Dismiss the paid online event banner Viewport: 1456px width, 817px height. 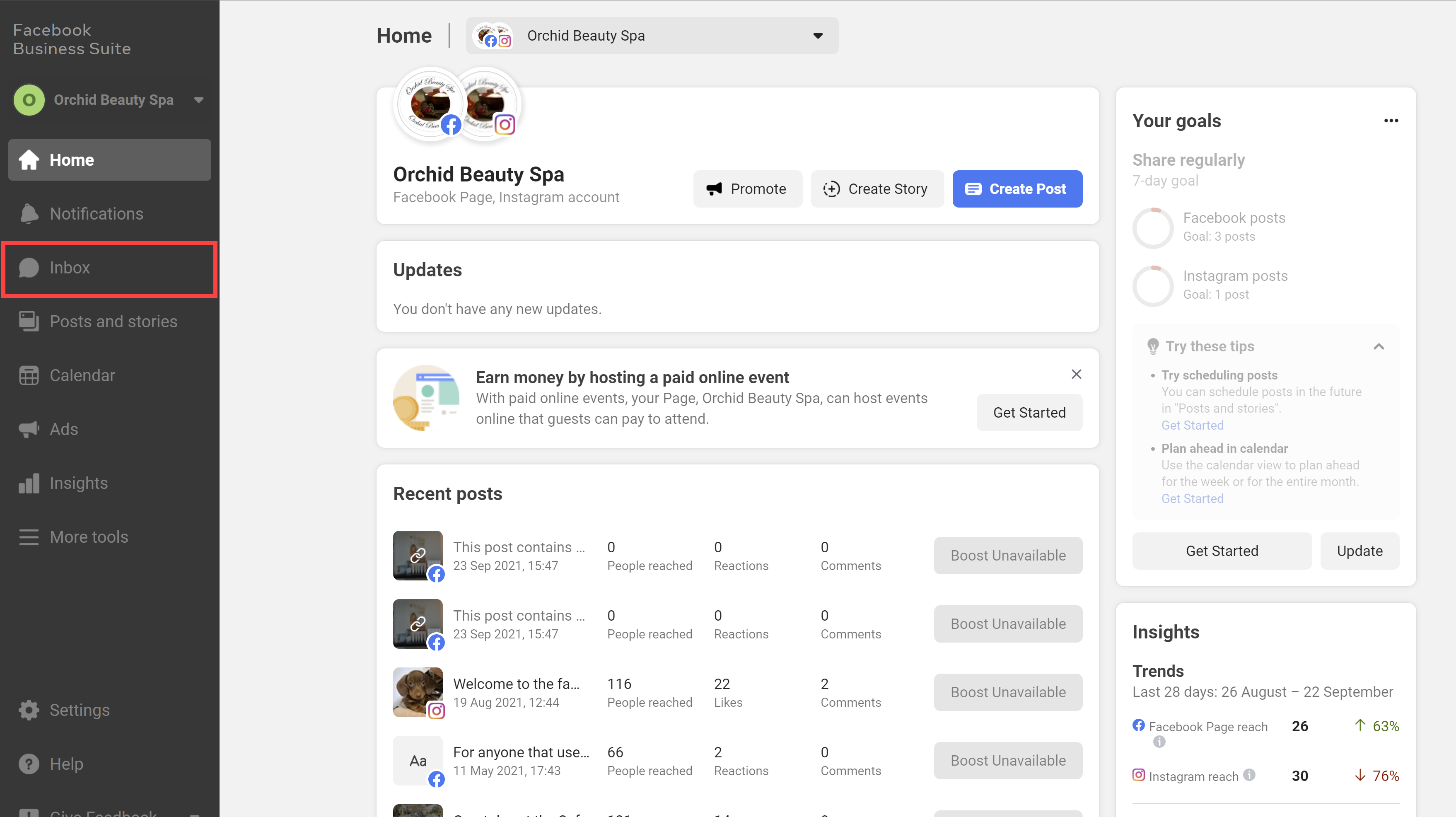pos(1076,374)
